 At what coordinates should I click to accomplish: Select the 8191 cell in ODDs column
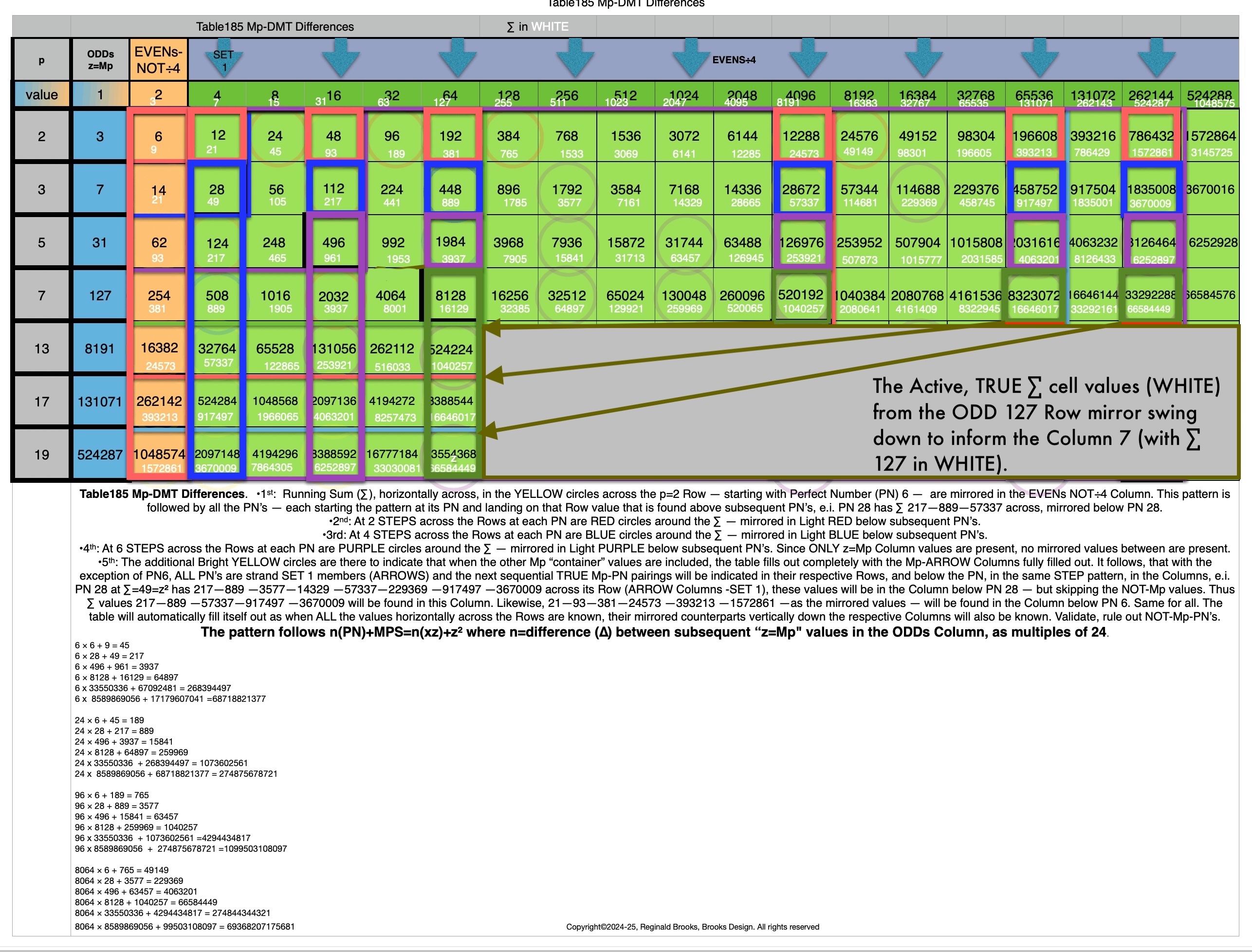(x=100, y=348)
